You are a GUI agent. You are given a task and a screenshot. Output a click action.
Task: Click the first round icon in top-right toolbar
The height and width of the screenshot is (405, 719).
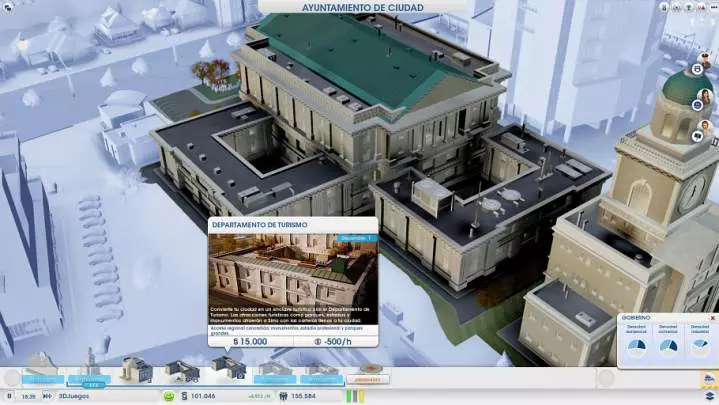click(x=664, y=7)
